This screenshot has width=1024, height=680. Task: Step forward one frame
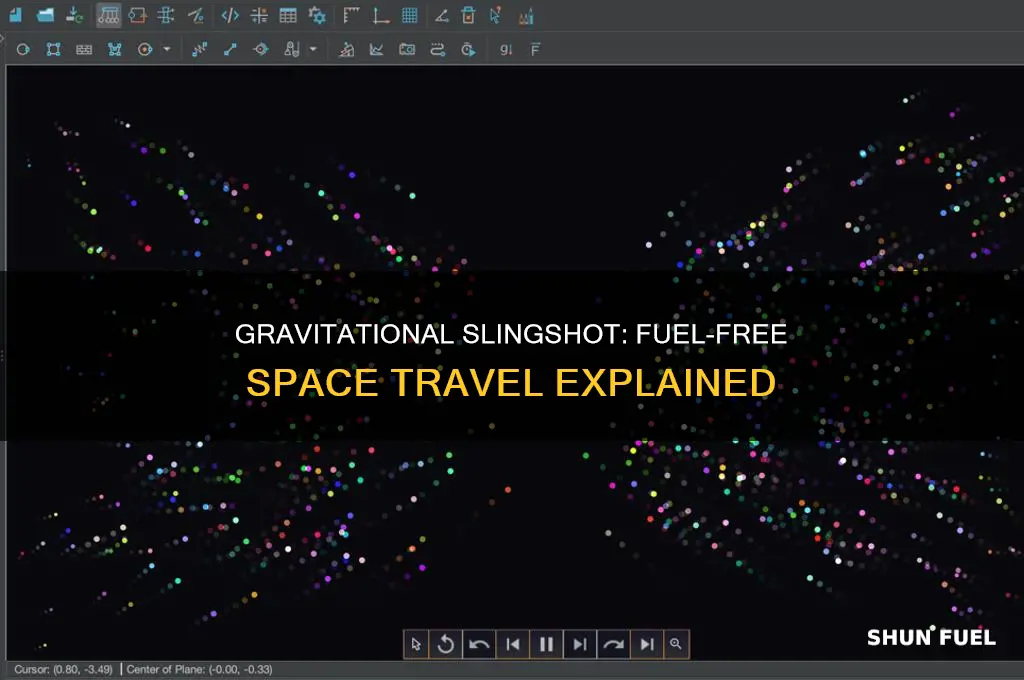[580, 645]
